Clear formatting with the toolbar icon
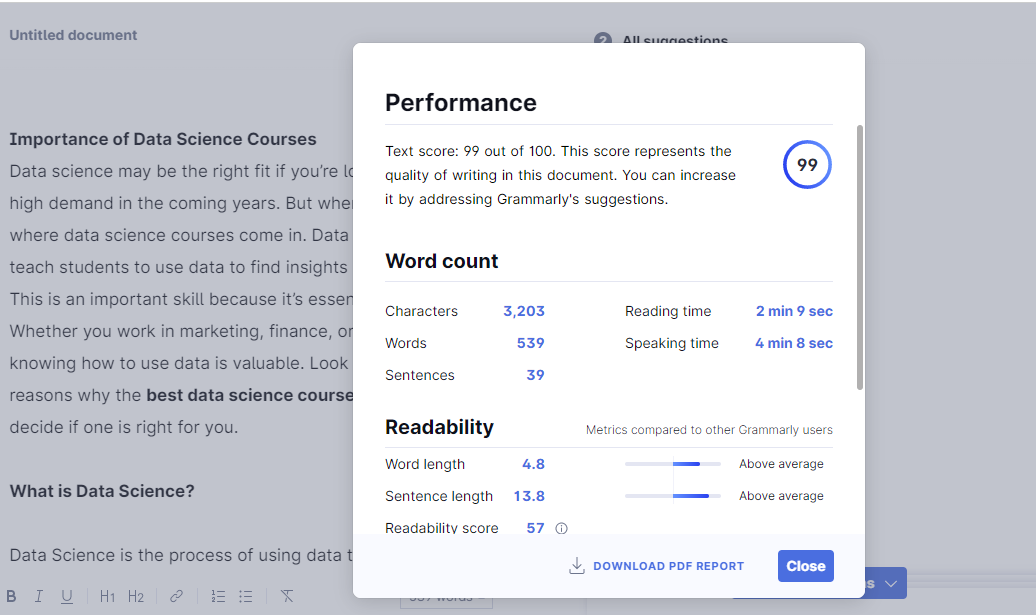This screenshot has width=1036, height=615. [x=287, y=596]
